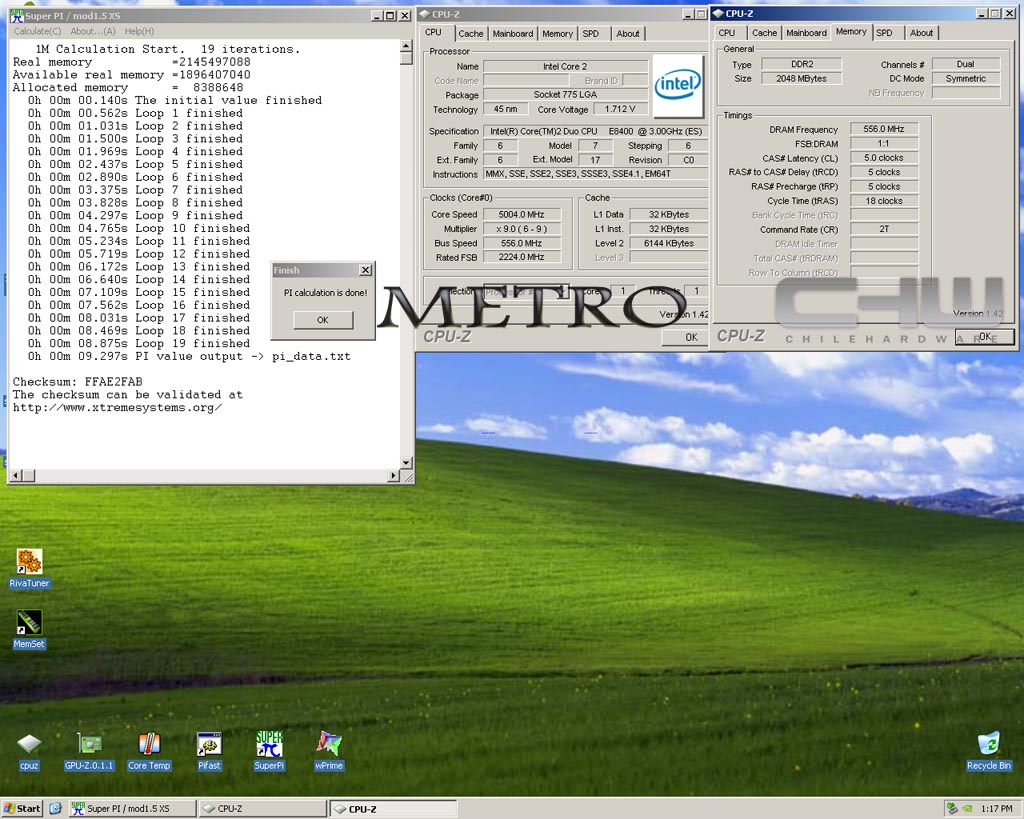Image resolution: width=1024 pixels, height=819 pixels.
Task: Click the Cycle Time value 18 clocks
Action: coord(884,201)
